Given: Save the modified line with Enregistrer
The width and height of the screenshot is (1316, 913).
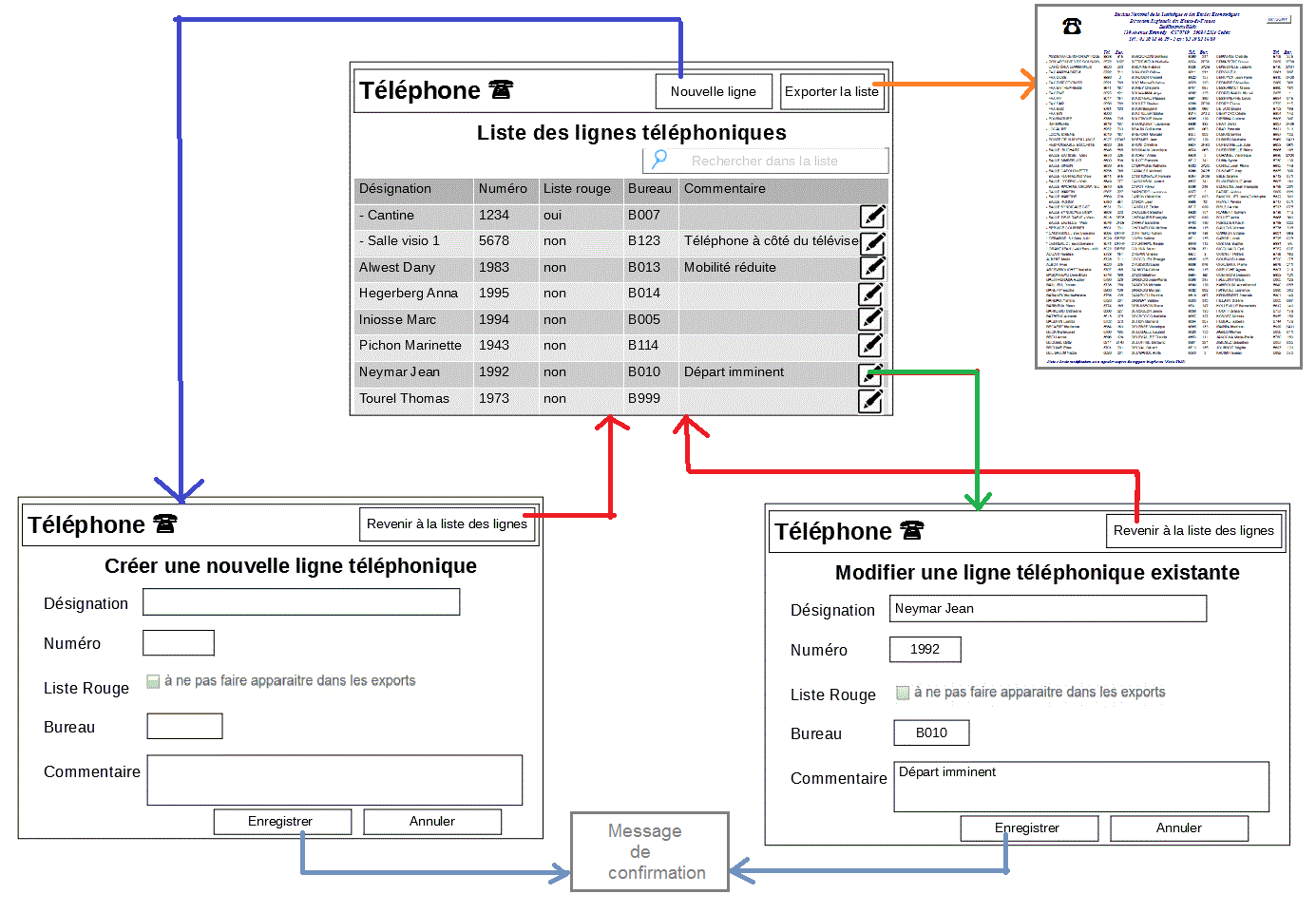Looking at the screenshot, I should click(x=1029, y=827).
